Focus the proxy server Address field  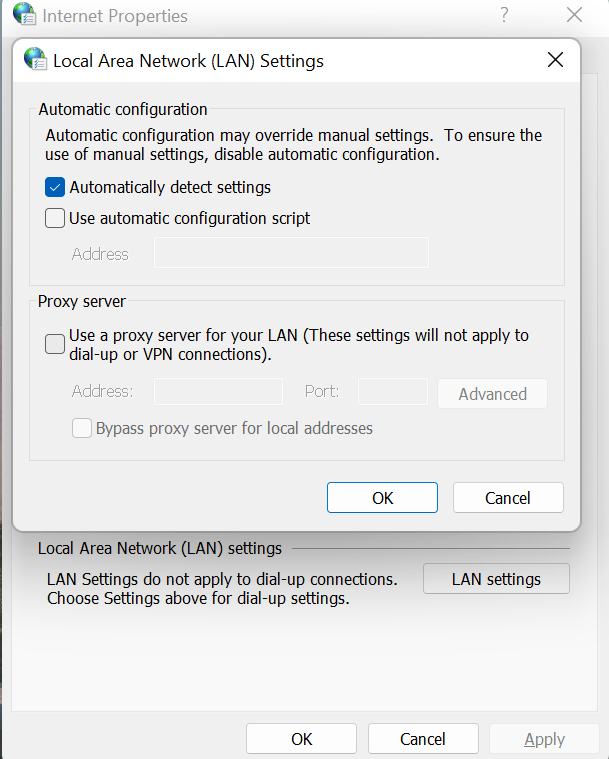coord(218,391)
